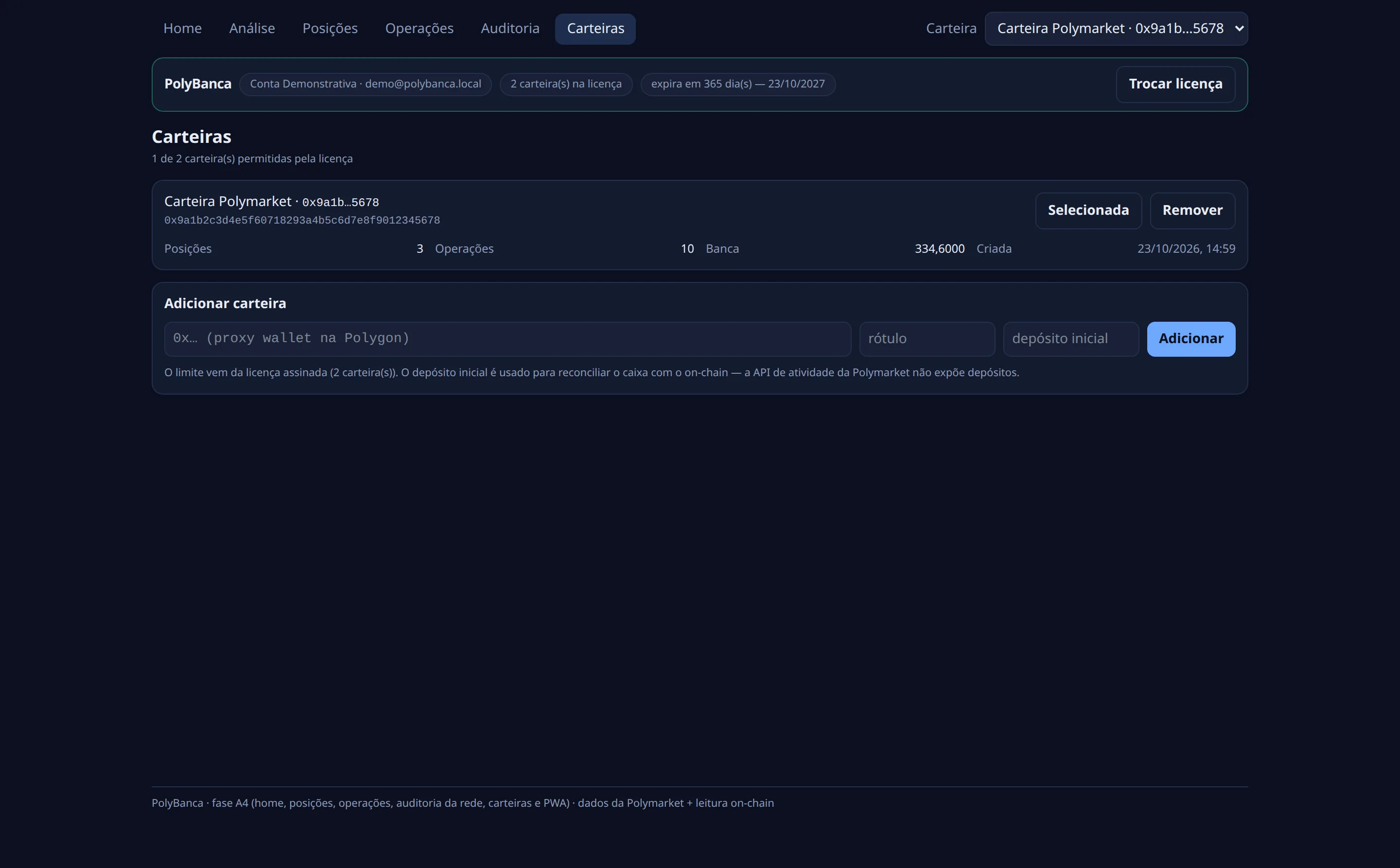Click the full wallet address 0x9a1b2c3d…
The image size is (1400, 868).
[x=302, y=221]
